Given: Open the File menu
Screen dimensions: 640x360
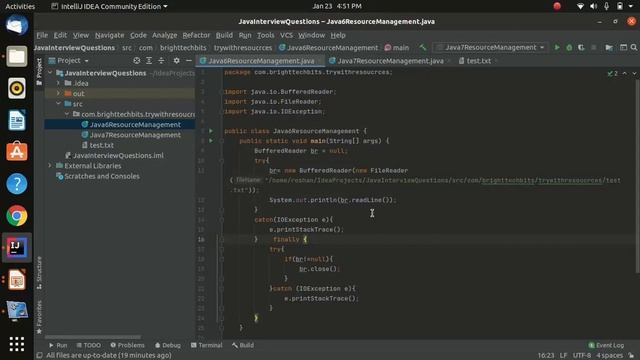Looking at the screenshot, I should [x=42, y=36].
